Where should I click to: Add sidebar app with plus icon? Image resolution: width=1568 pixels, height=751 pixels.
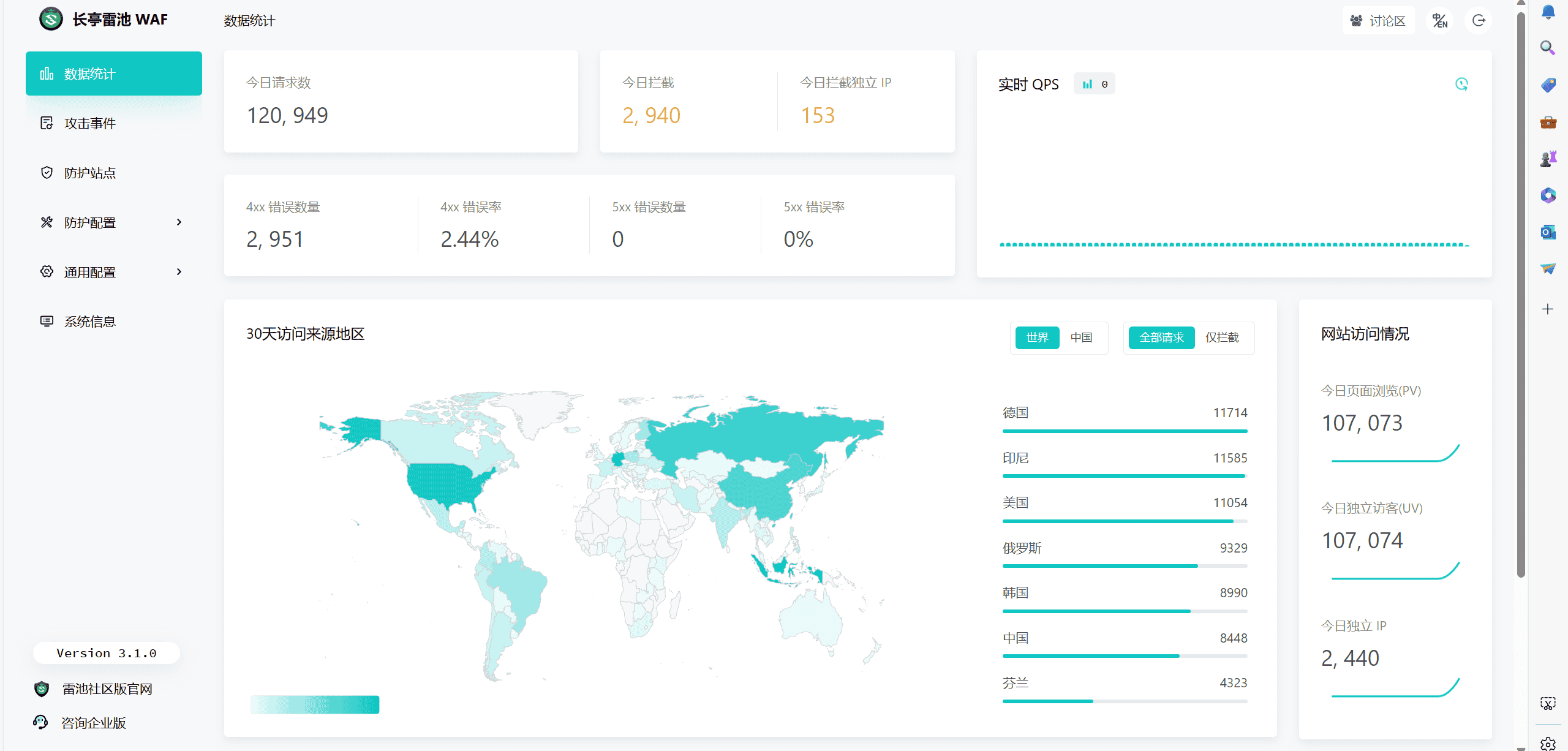(x=1548, y=309)
